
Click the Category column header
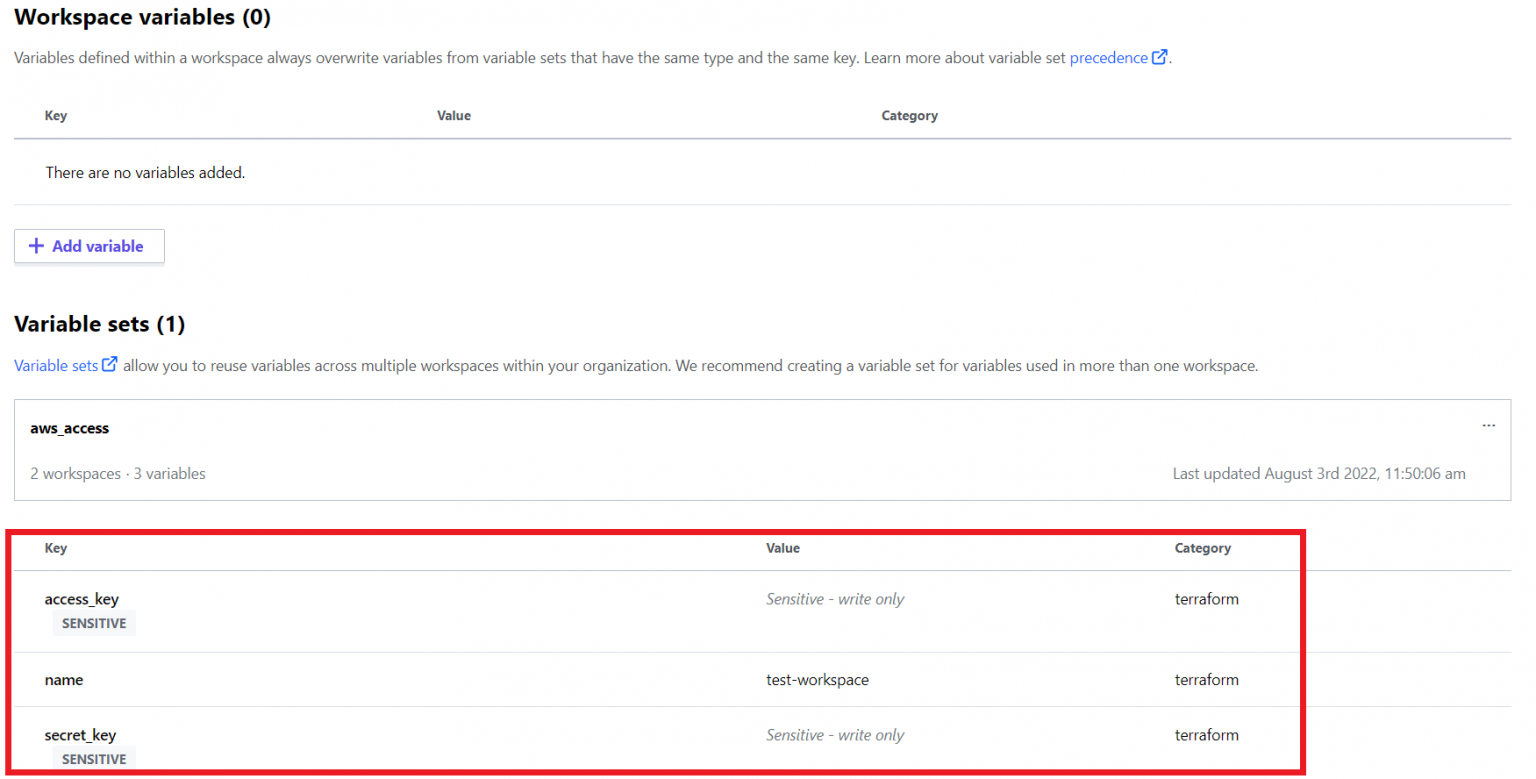tap(1202, 548)
